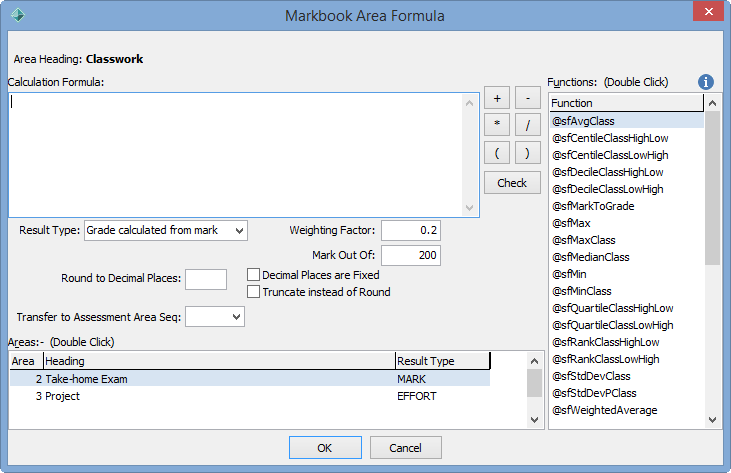Click the formula box scroll up arrow

(469, 103)
